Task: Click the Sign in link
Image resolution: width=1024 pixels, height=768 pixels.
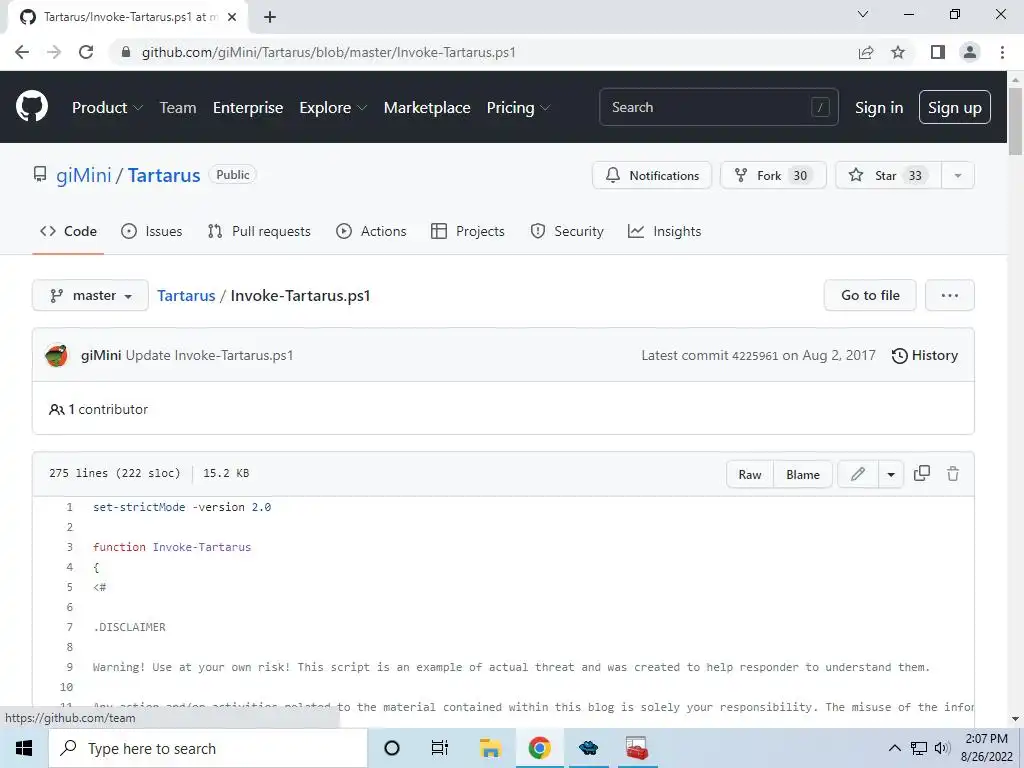Action: [879, 107]
